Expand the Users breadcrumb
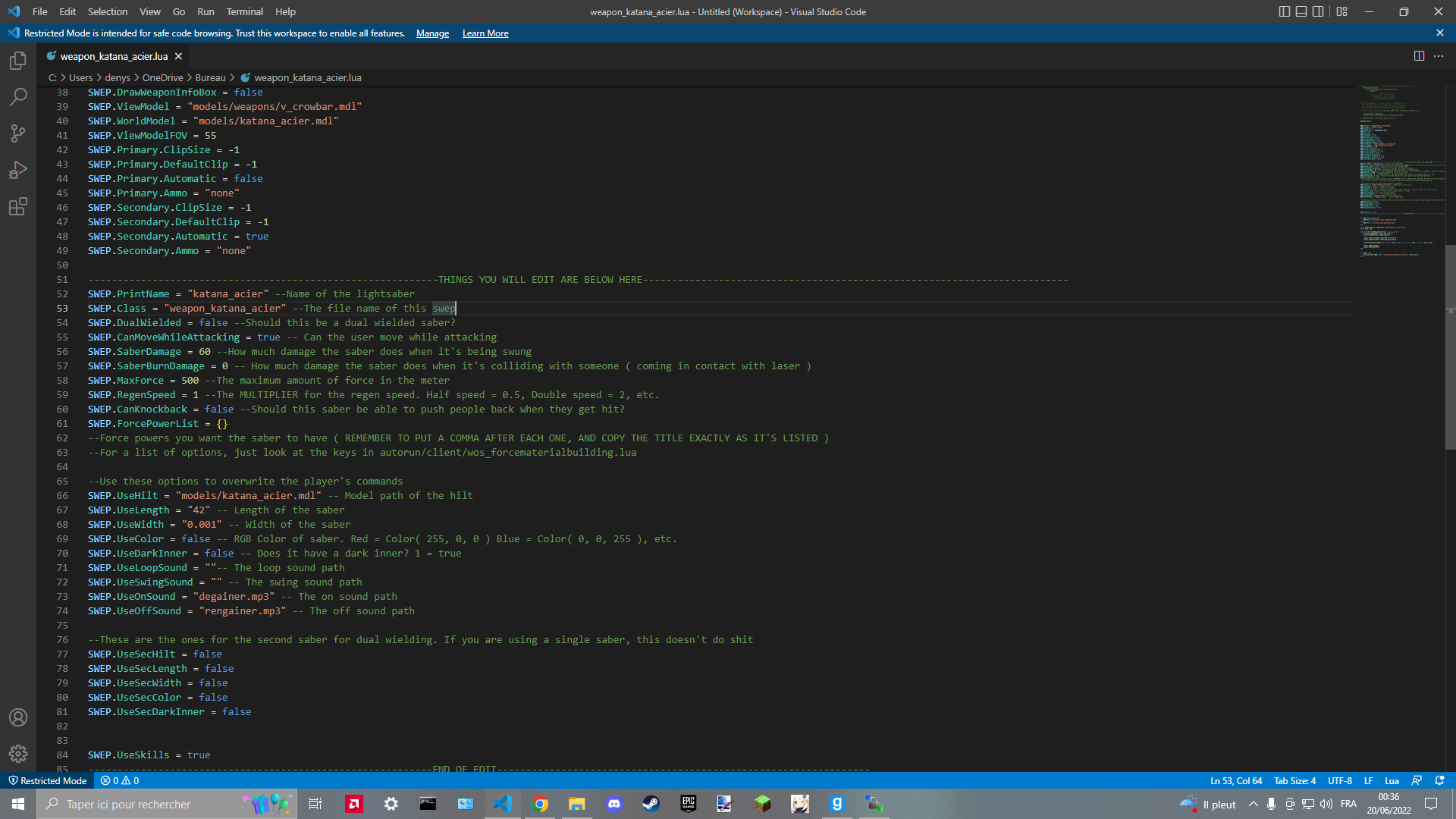Screen dimensions: 1456x819 click(x=80, y=77)
